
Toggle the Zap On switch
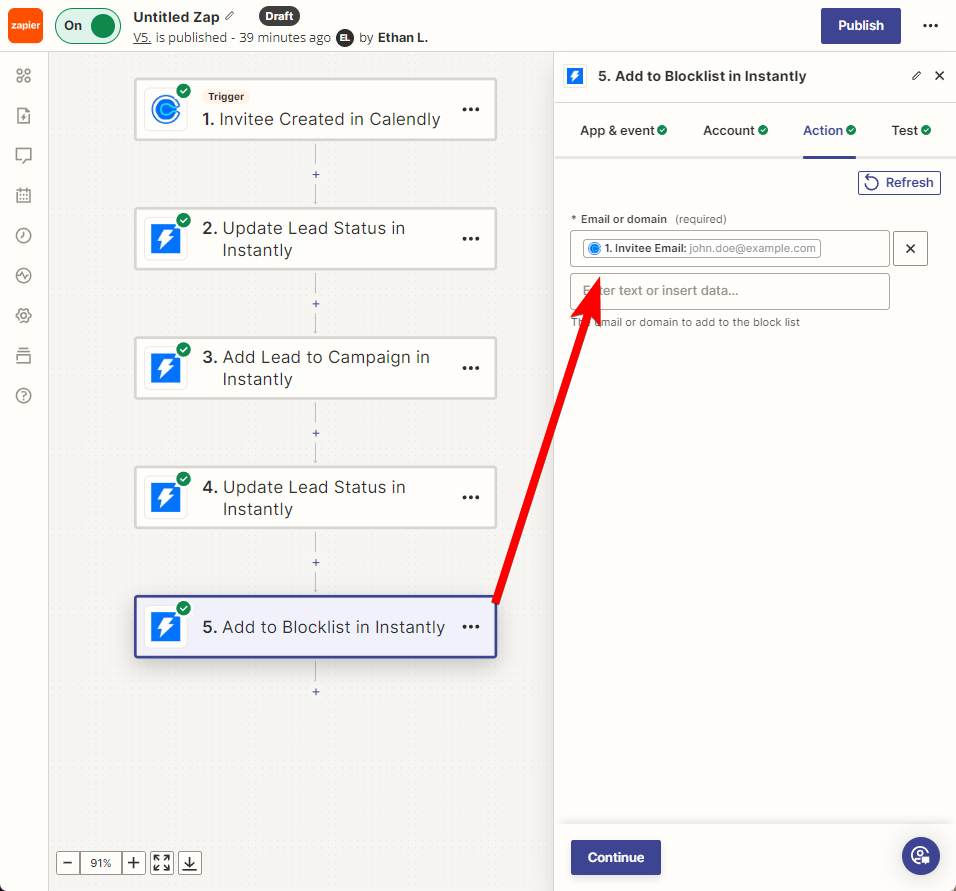(88, 26)
